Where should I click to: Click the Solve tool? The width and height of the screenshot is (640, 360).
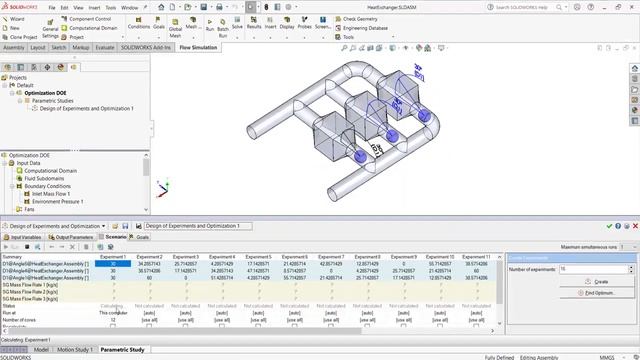click(237, 23)
